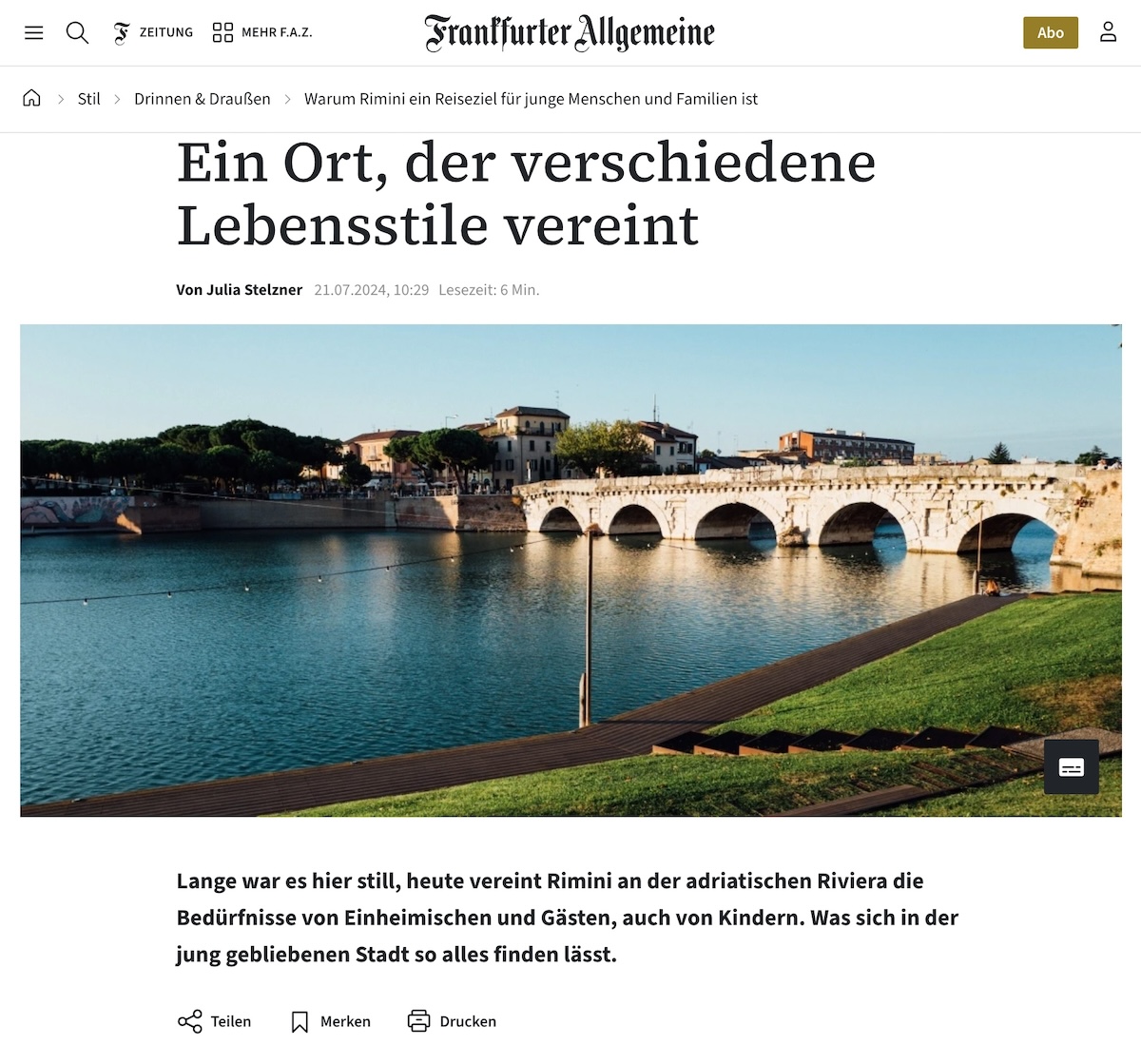Viewport: 1141px width, 1064px height.
Task: Click the Abo subscription button
Action: point(1051,32)
